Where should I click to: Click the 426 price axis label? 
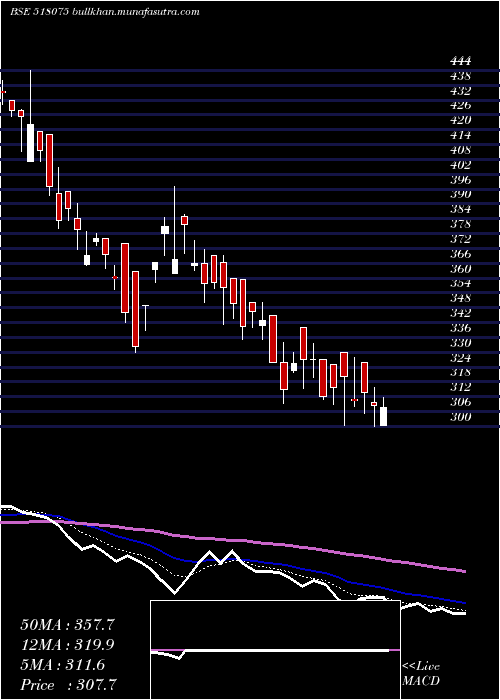tap(460, 105)
